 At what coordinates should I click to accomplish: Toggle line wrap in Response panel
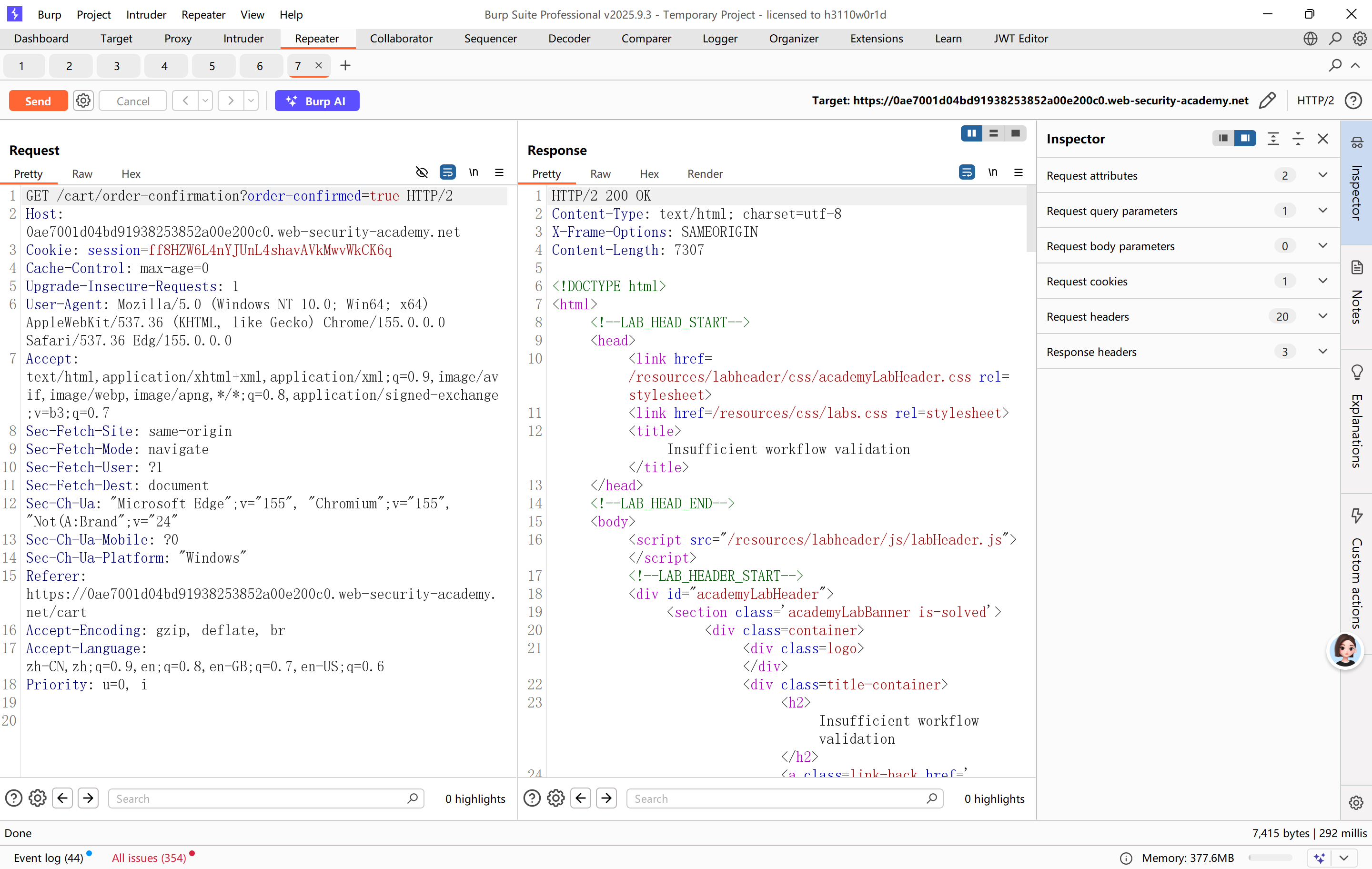[967, 172]
